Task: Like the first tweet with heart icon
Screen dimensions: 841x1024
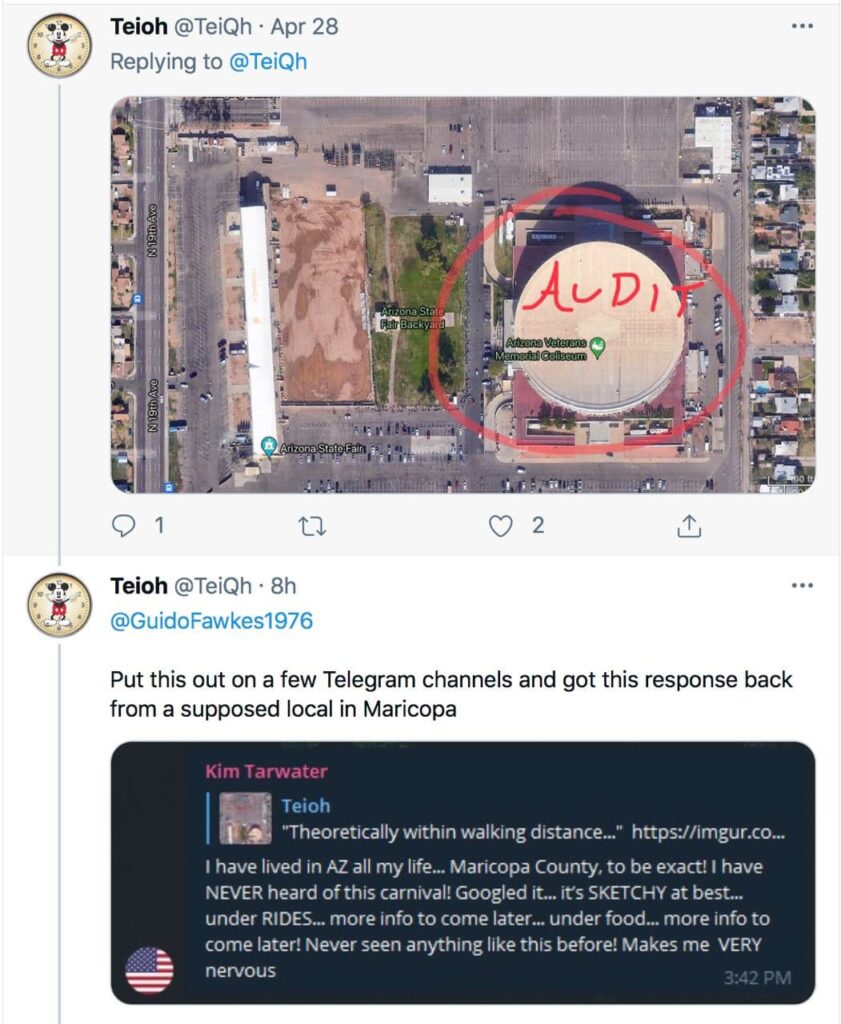Action: tap(501, 526)
